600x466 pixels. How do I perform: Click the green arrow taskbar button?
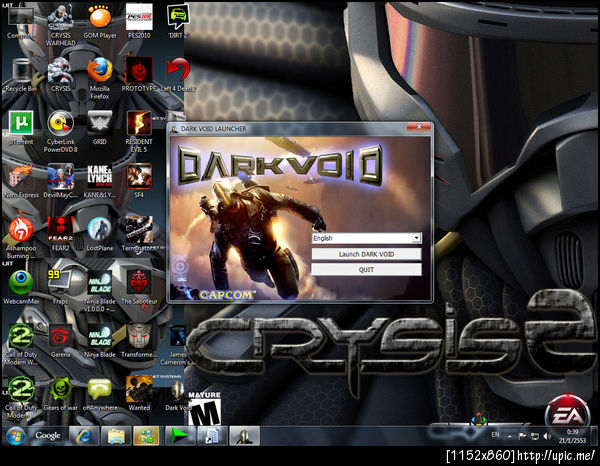(180, 436)
